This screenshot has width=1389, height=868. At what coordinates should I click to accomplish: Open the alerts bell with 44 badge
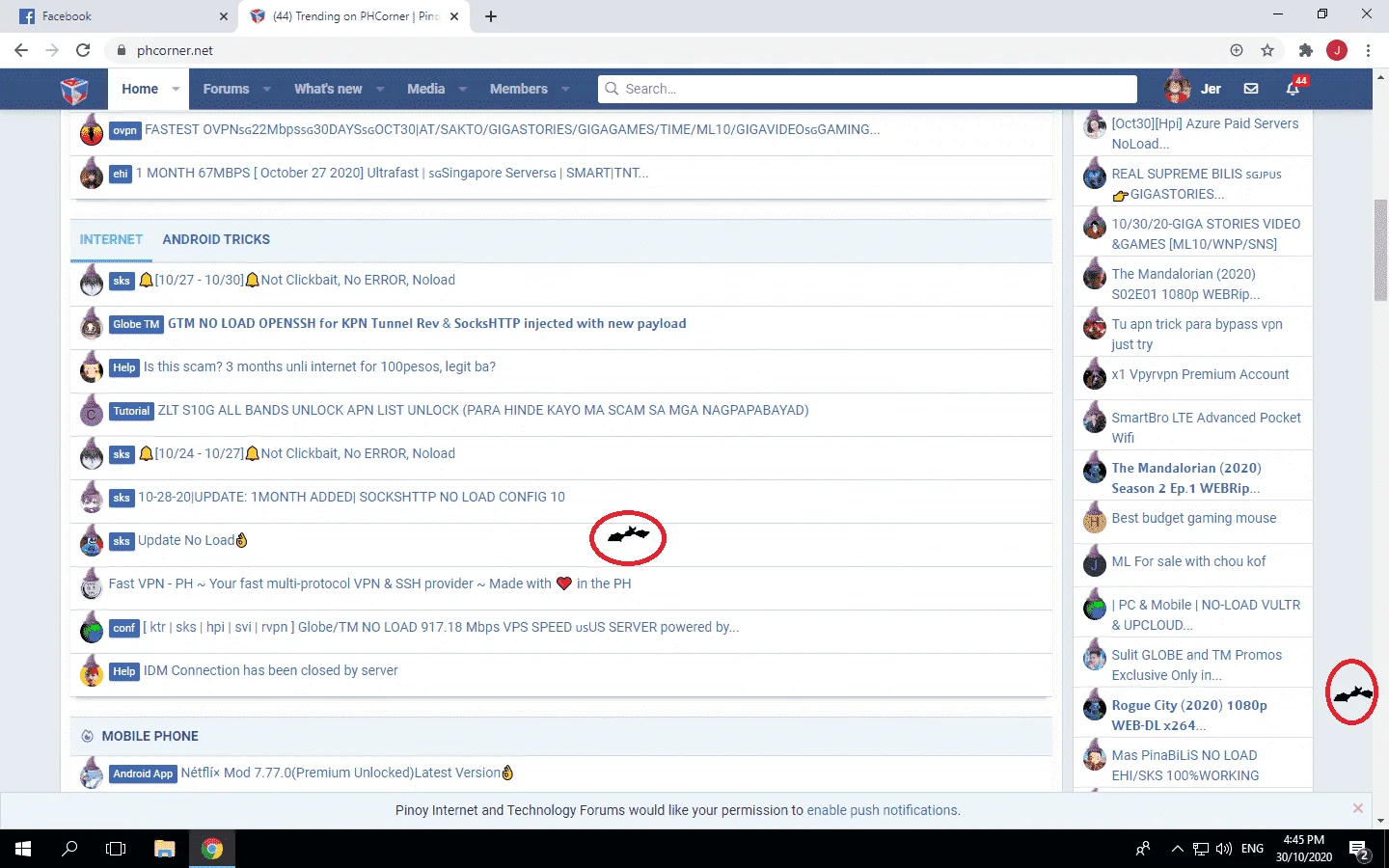coord(1293,89)
